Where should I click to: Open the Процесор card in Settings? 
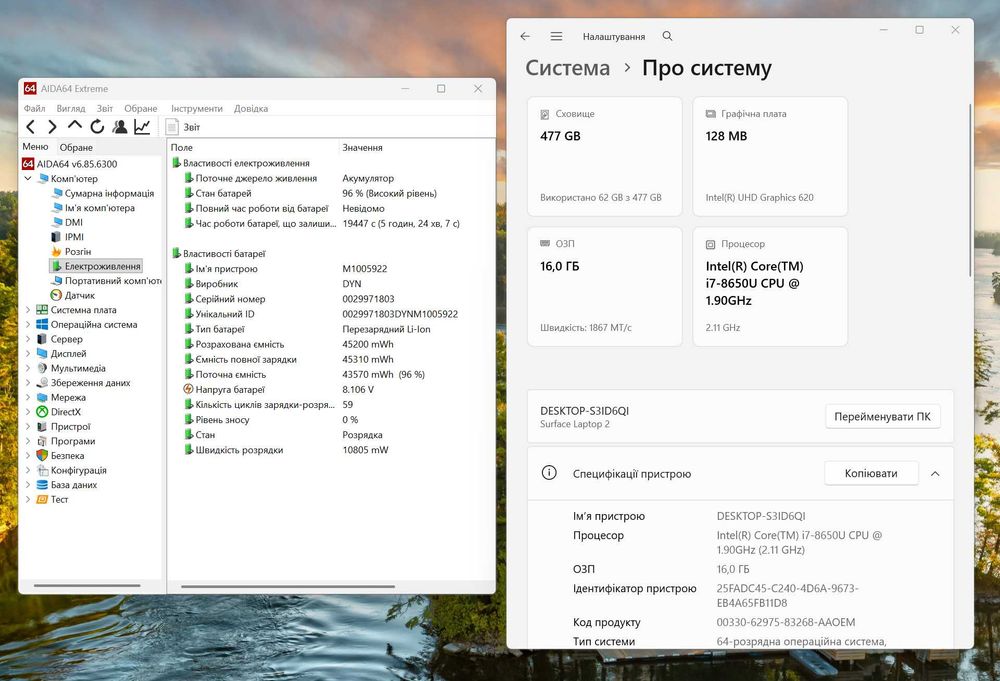point(770,287)
